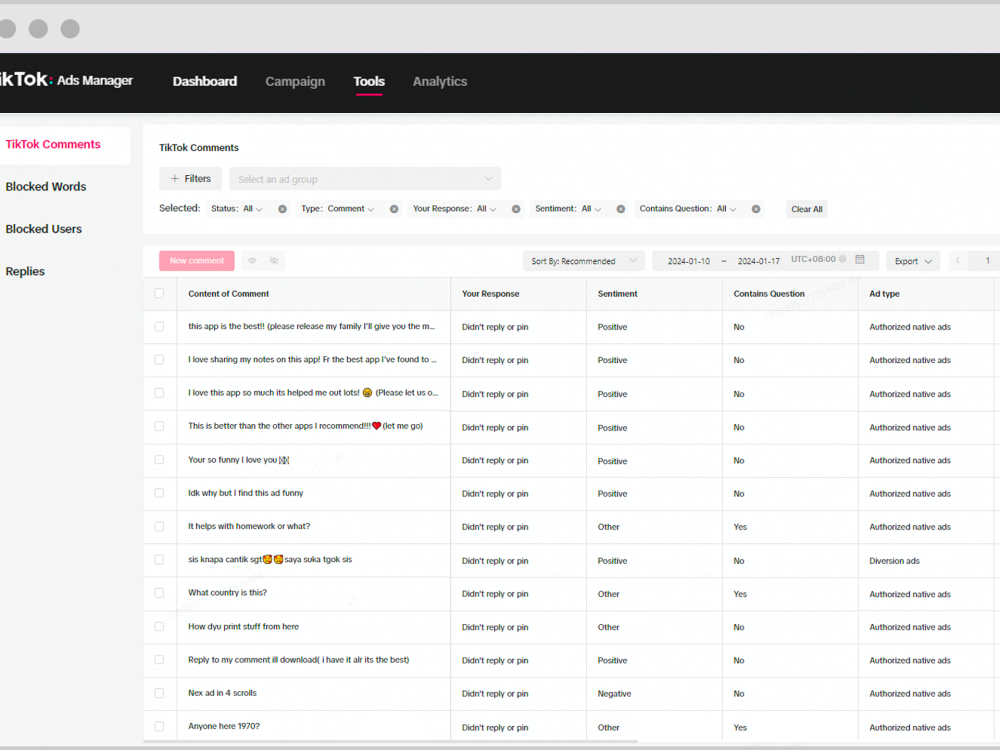Check the 'I love sharing my notes' comment
The height and width of the screenshot is (750, 1000).
pos(159,360)
